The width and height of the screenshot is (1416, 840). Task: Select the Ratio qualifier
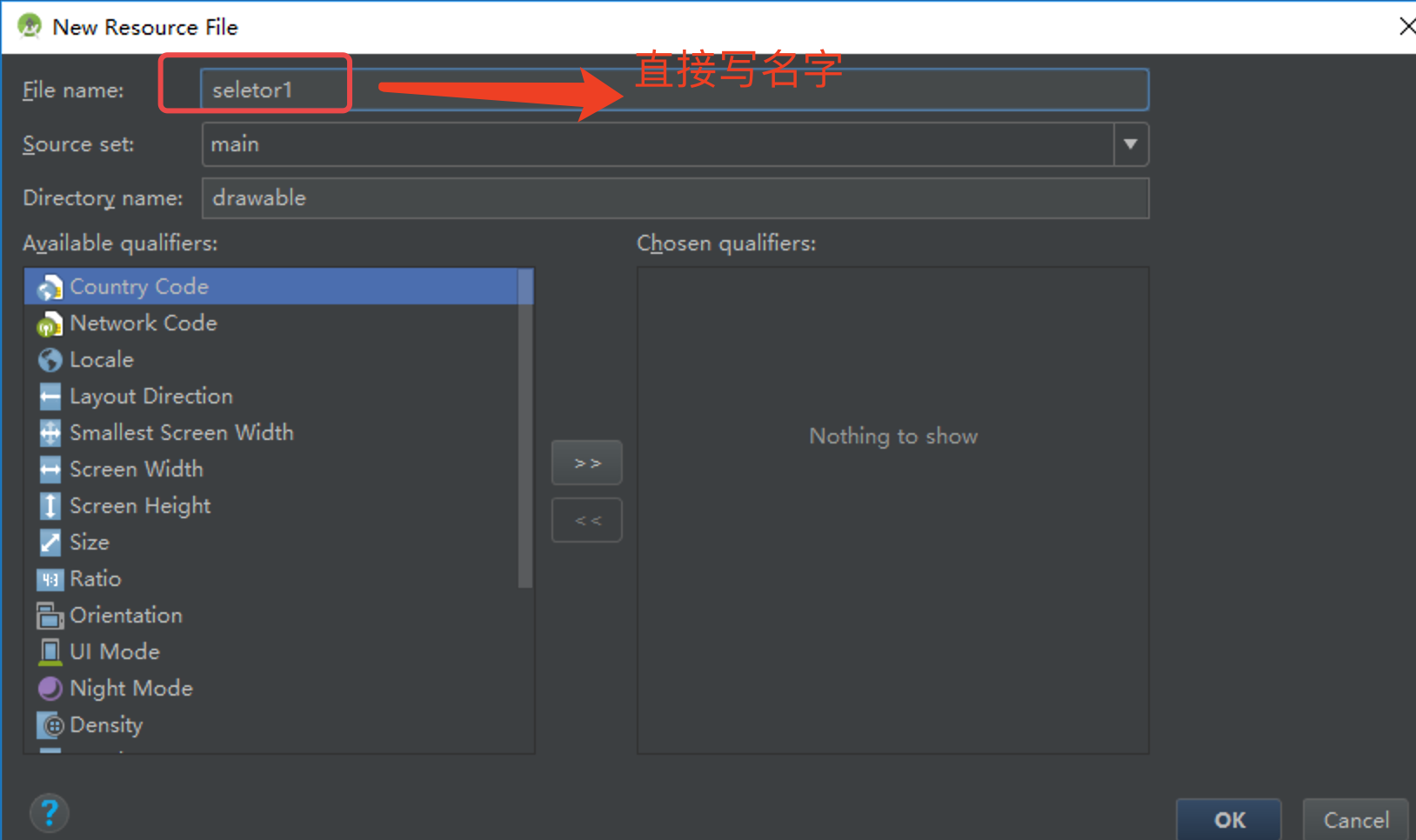pyautogui.click(x=96, y=578)
